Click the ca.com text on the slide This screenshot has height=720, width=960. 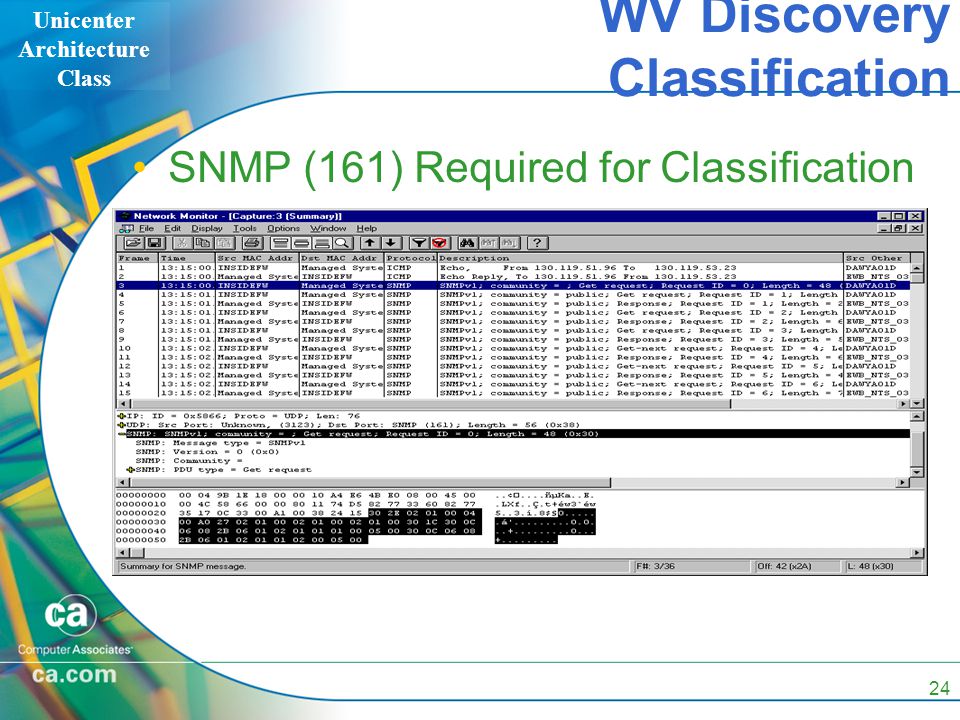(x=74, y=674)
